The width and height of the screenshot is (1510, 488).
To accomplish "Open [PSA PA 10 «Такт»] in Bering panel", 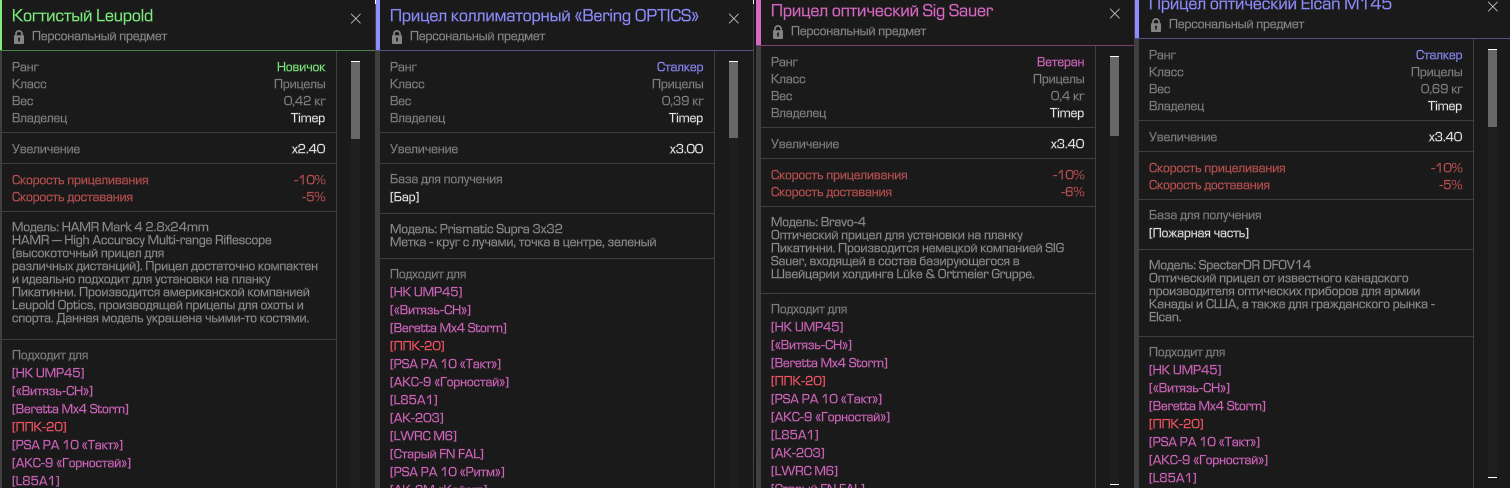I will pyautogui.click(x=446, y=364).
